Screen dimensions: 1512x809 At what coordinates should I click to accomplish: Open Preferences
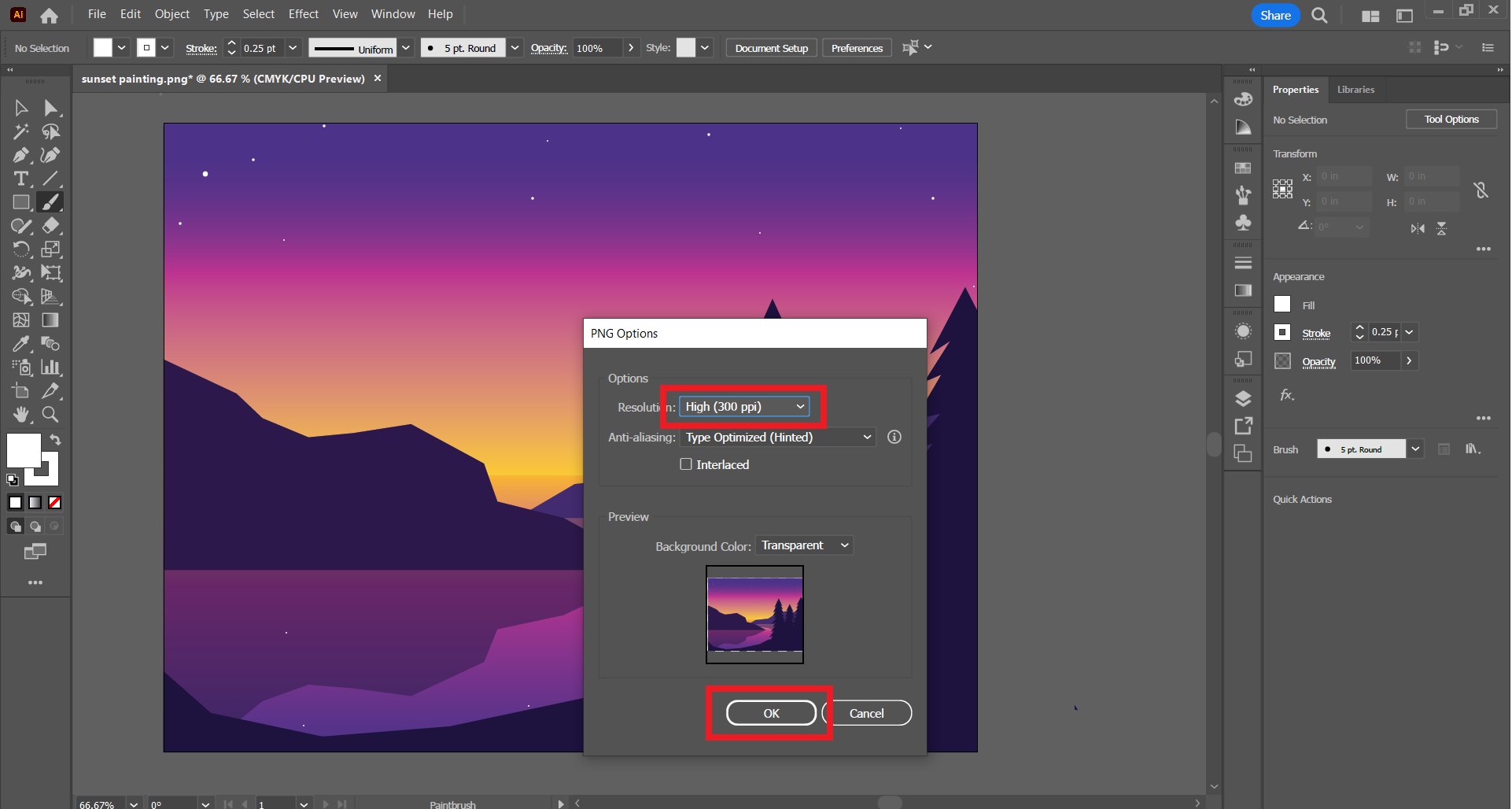857,48
